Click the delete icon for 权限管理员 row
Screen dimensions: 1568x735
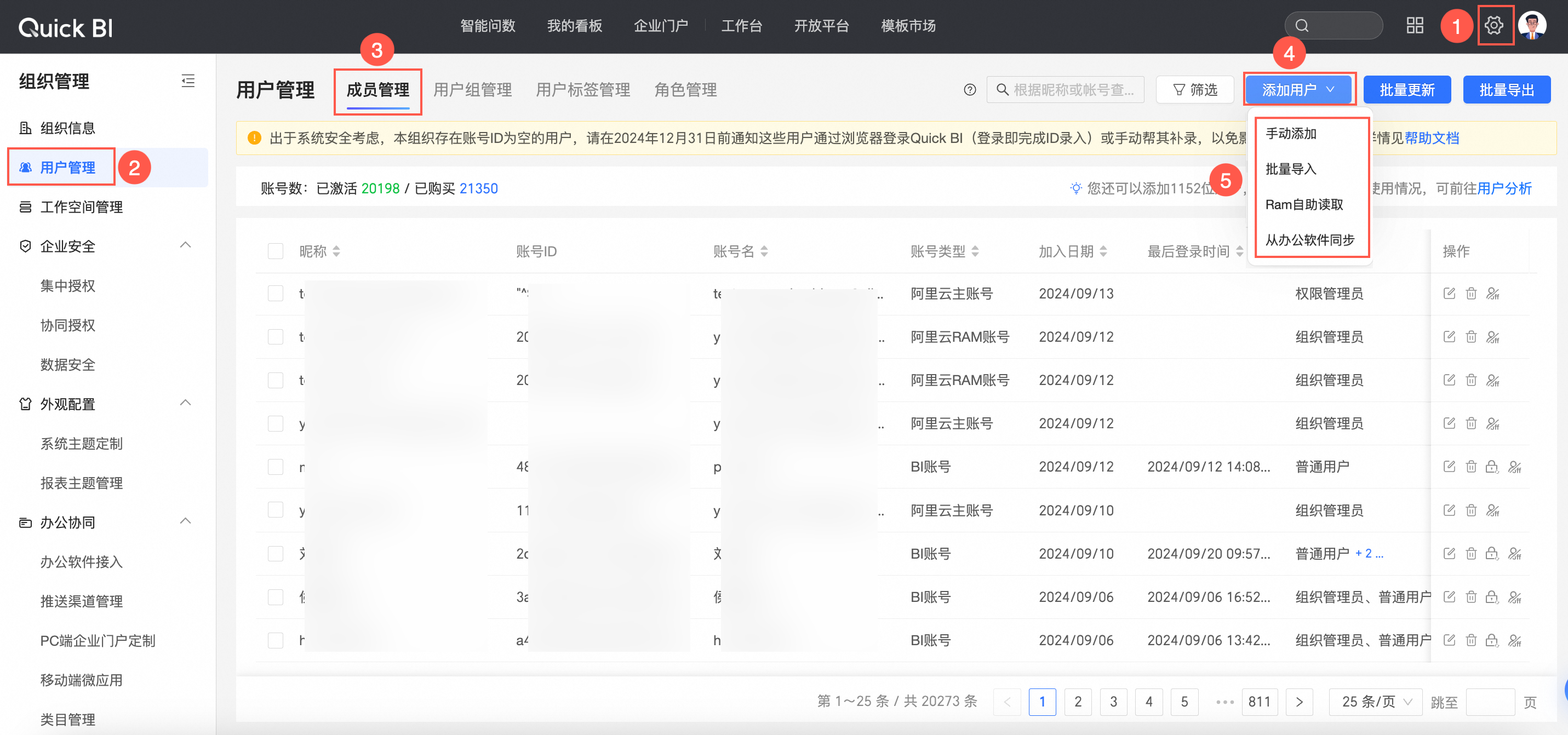(1470, 293)
